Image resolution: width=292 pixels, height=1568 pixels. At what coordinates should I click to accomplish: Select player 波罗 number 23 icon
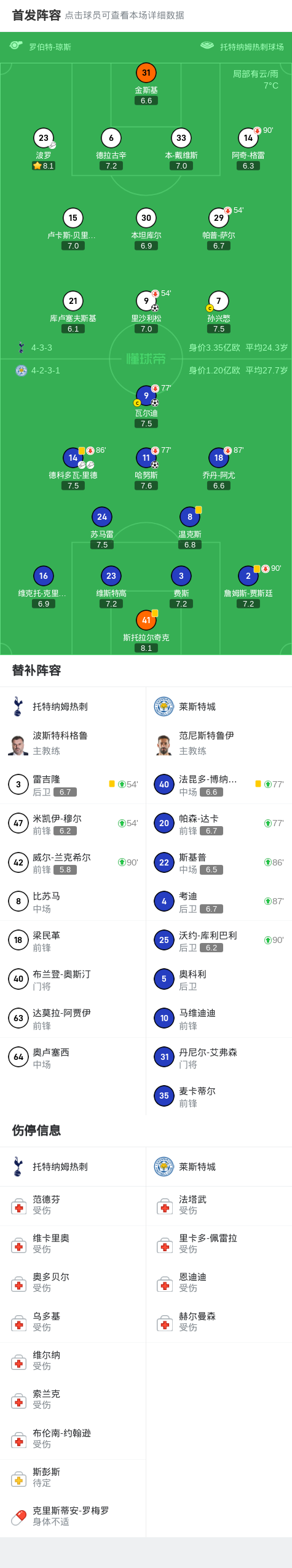[x=43, y=138]
